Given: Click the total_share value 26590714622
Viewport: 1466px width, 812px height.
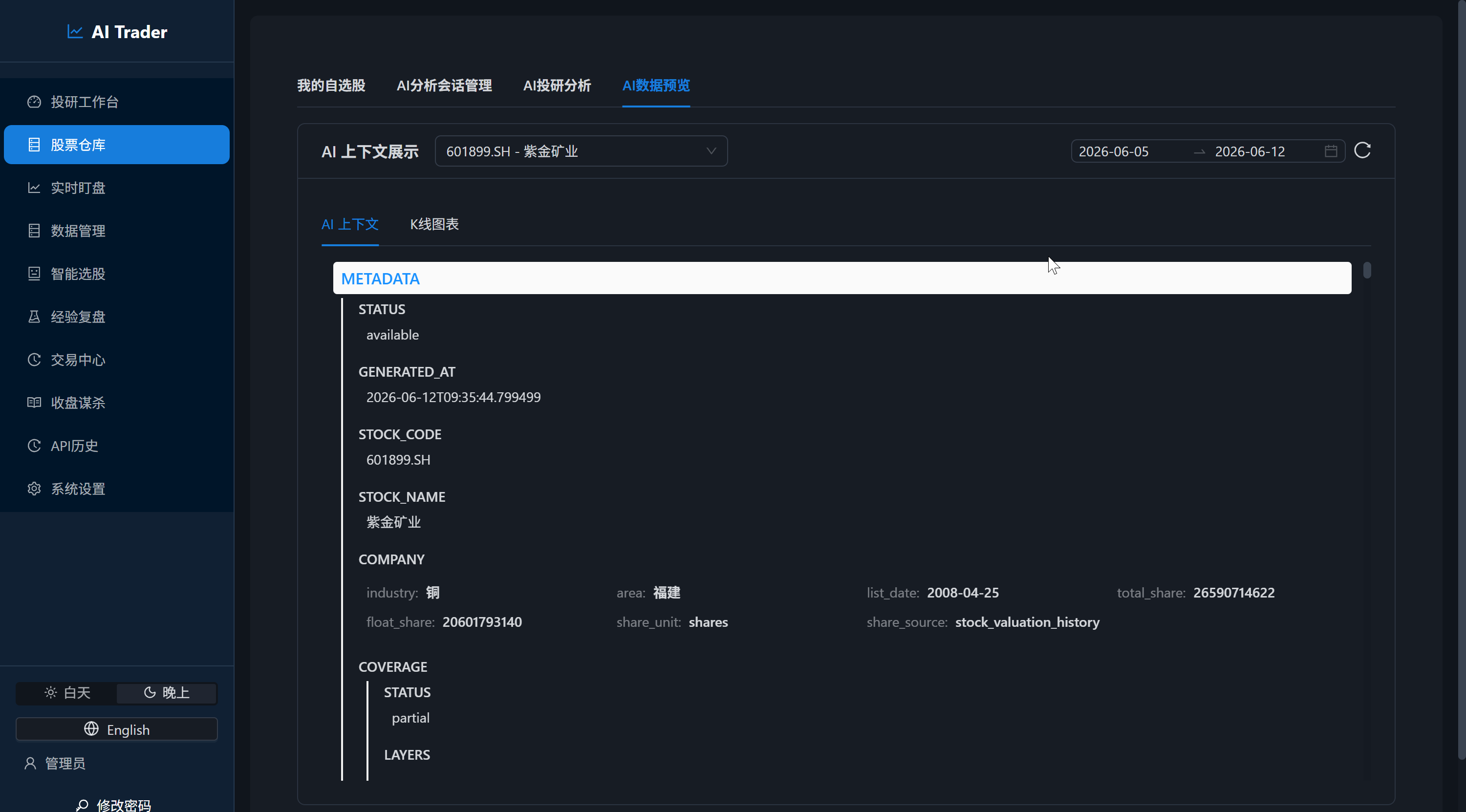Looking at the screenshot, I should [x=1234, y=592].
